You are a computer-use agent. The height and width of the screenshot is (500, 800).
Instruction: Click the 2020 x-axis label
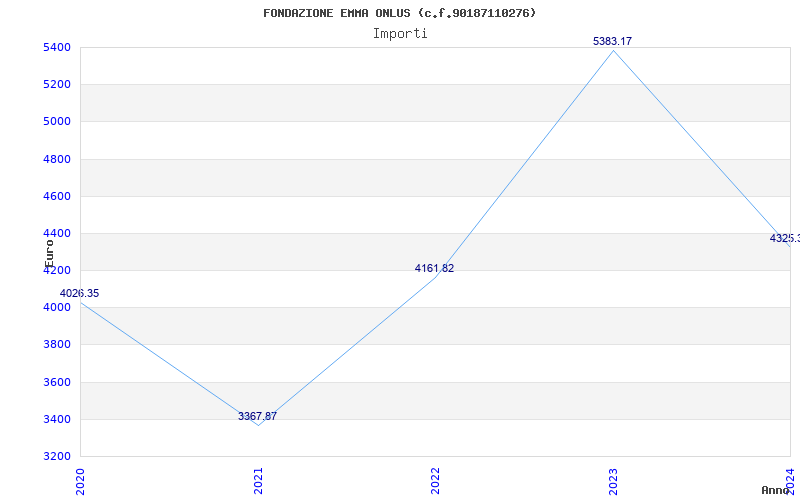tap(80, 481)
